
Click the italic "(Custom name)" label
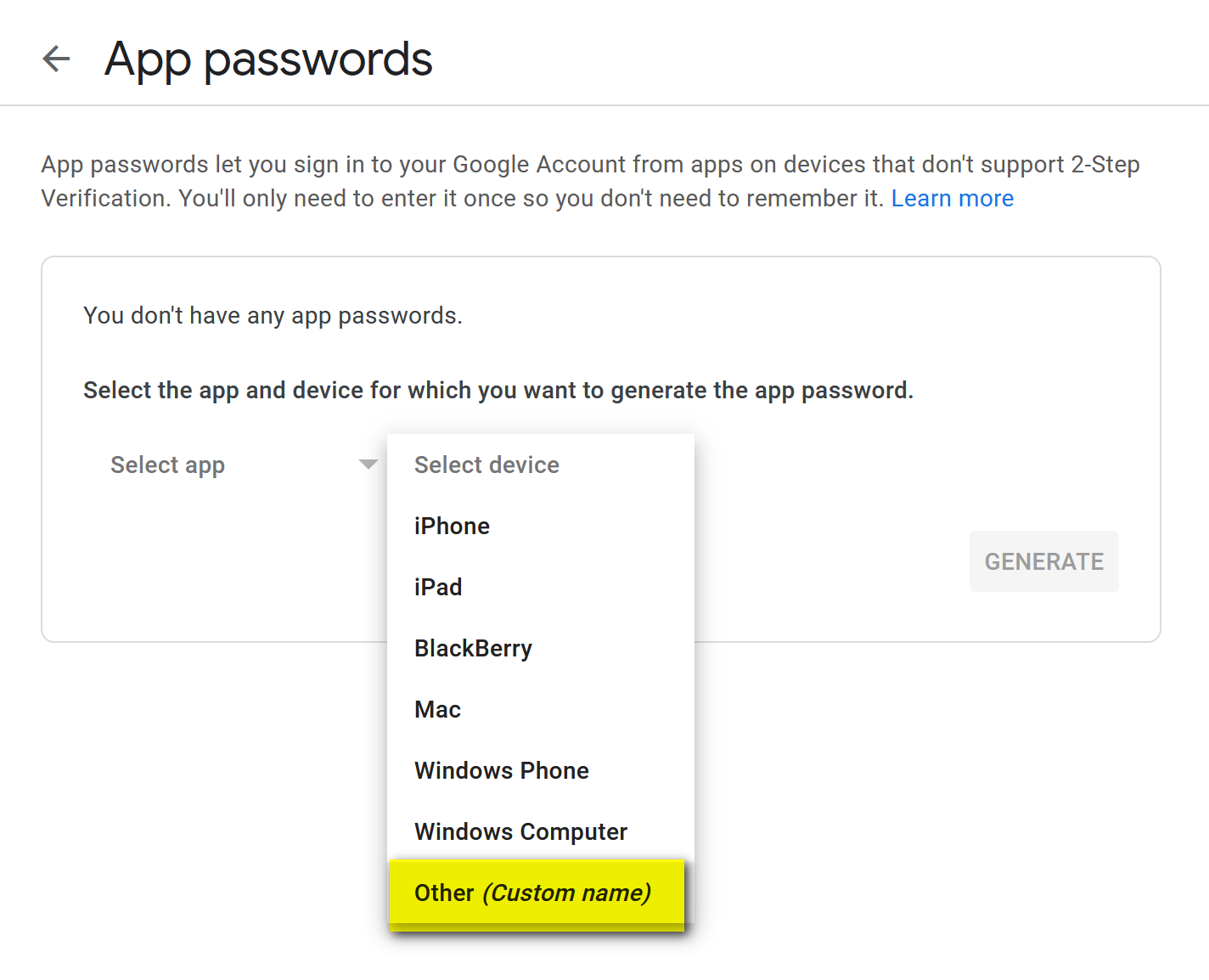point(566,893)
